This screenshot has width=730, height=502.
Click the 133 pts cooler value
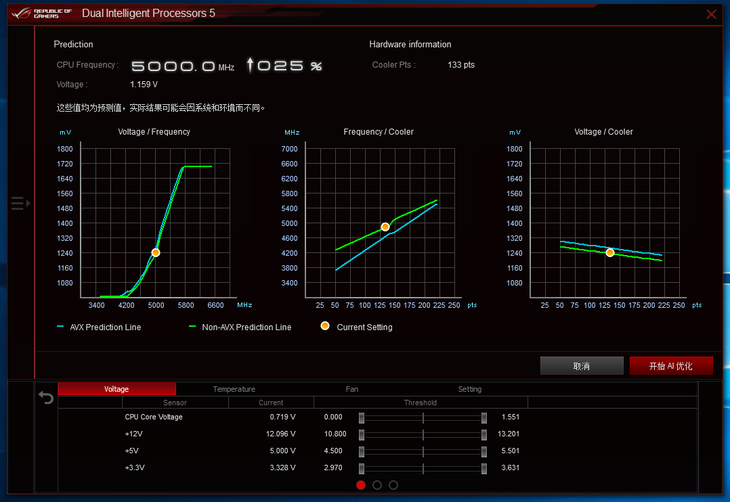[x=461, y=65]
